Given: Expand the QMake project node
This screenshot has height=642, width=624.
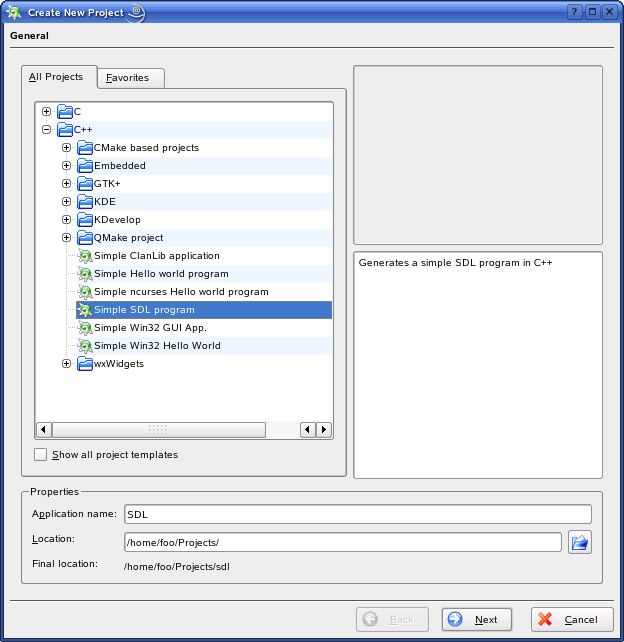Looking at the screenshot, I should 66,237.
